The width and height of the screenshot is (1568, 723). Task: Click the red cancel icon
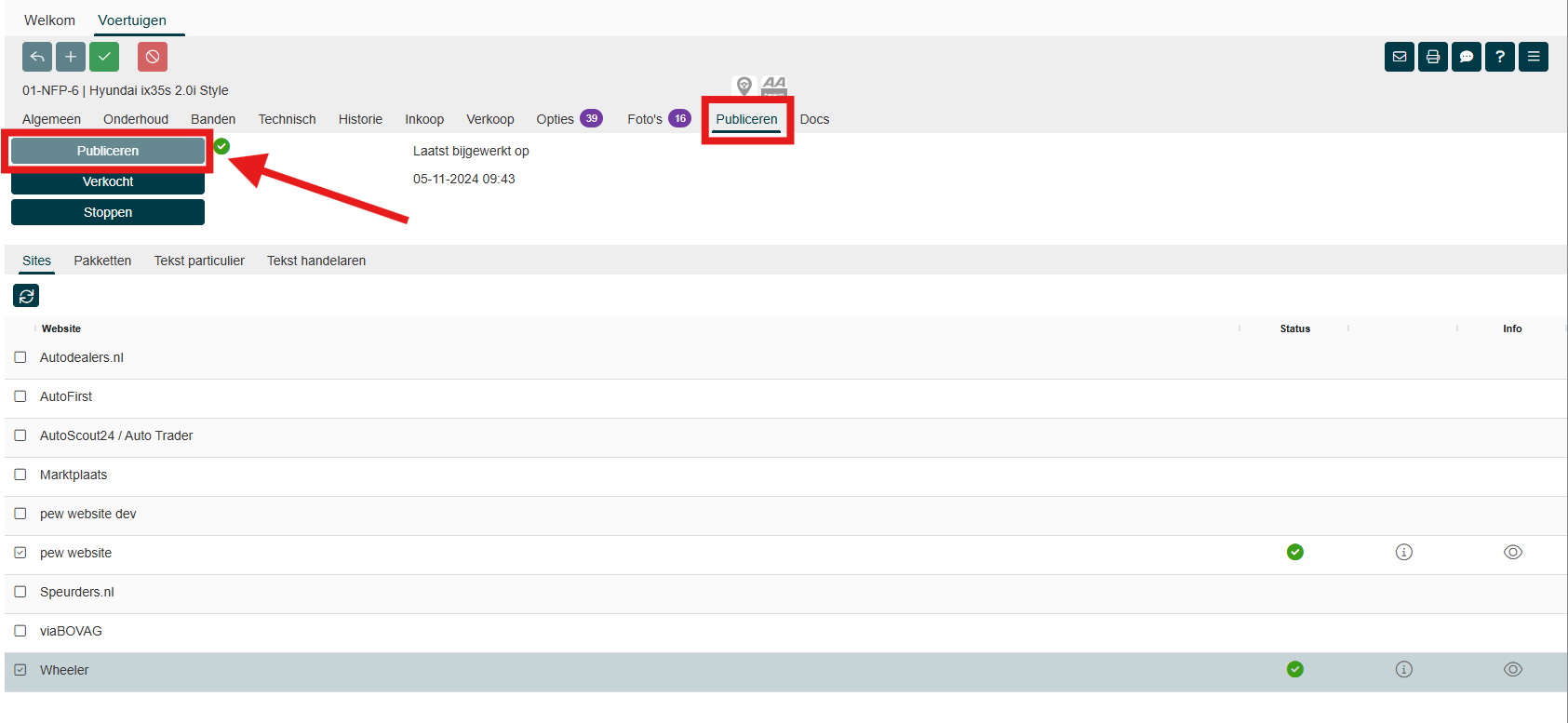click(x=153, y=57)
